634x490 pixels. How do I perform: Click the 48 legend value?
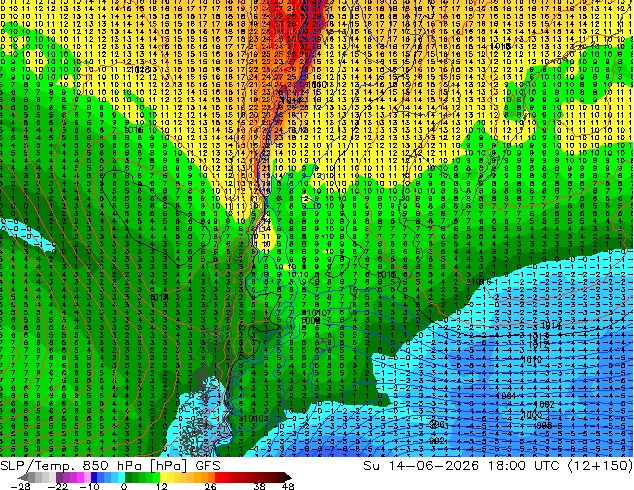coord(288,486)
